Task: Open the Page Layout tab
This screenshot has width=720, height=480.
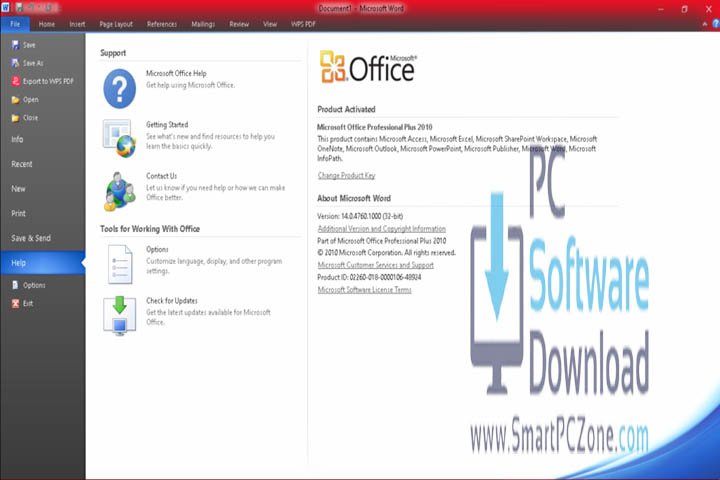Action: (116, 24)
